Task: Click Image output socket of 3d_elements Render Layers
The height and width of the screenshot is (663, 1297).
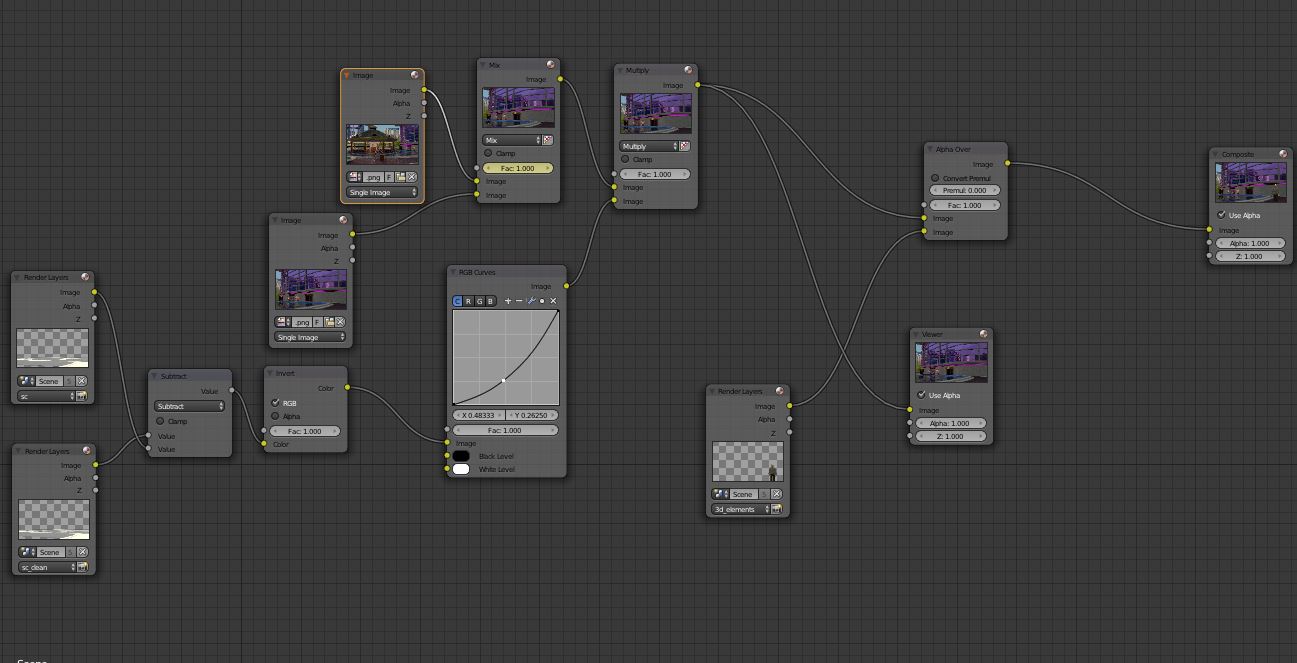Action: pos(790,406)
